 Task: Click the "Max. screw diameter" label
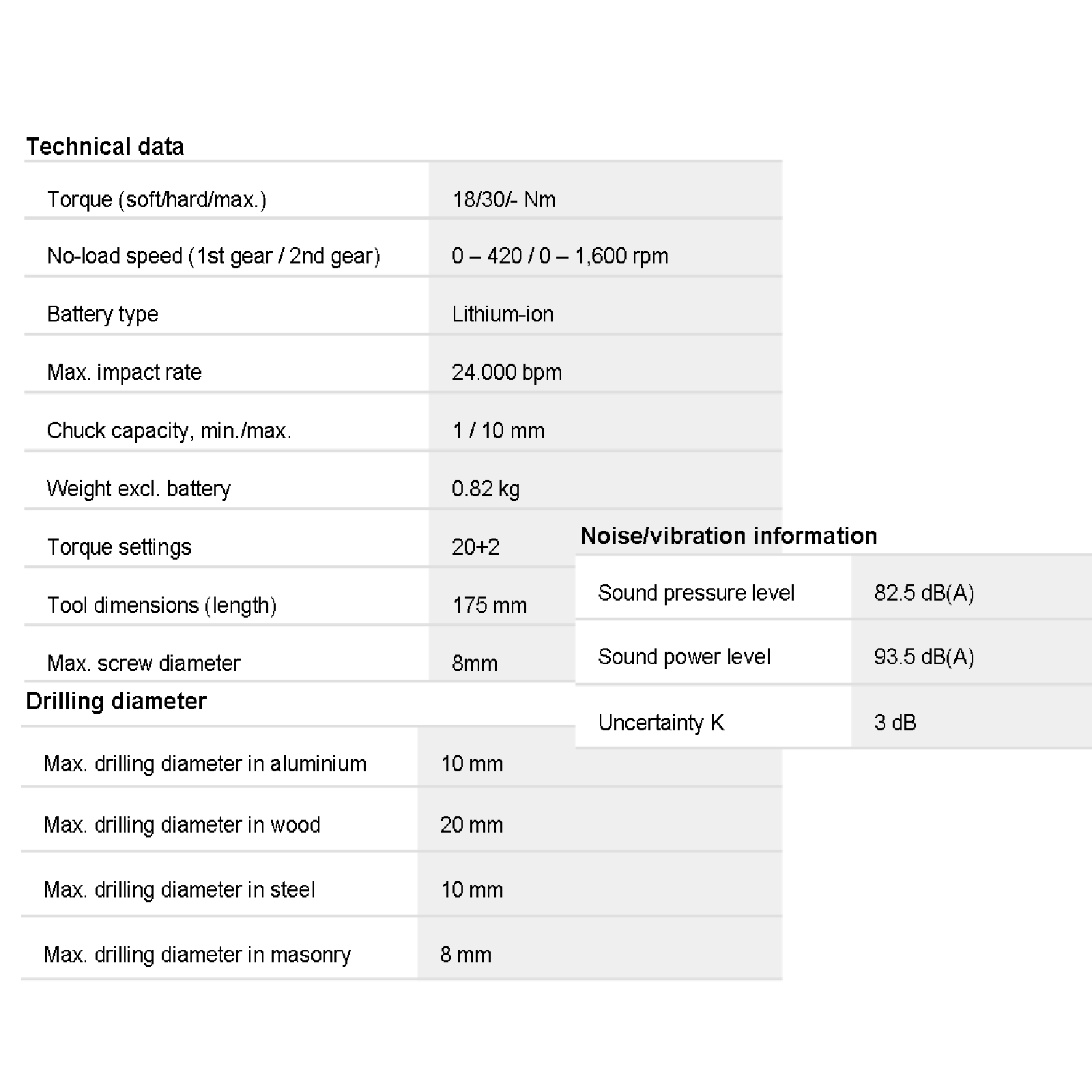143,663
